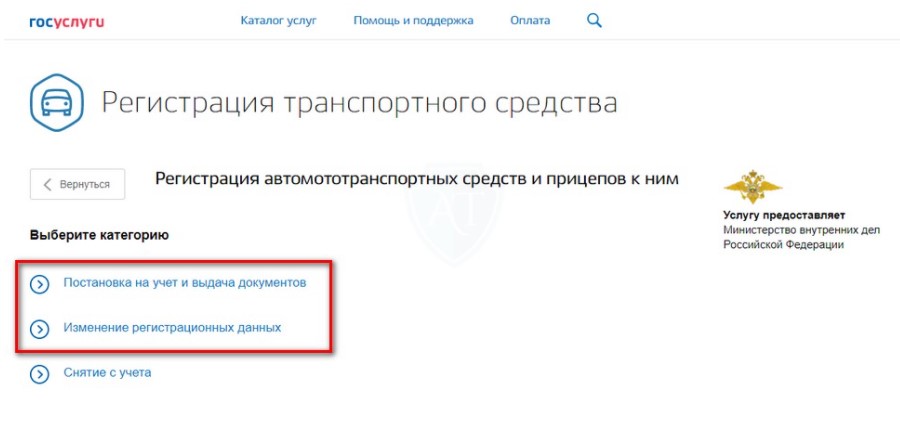Go to Оплата section

(530, 21)
